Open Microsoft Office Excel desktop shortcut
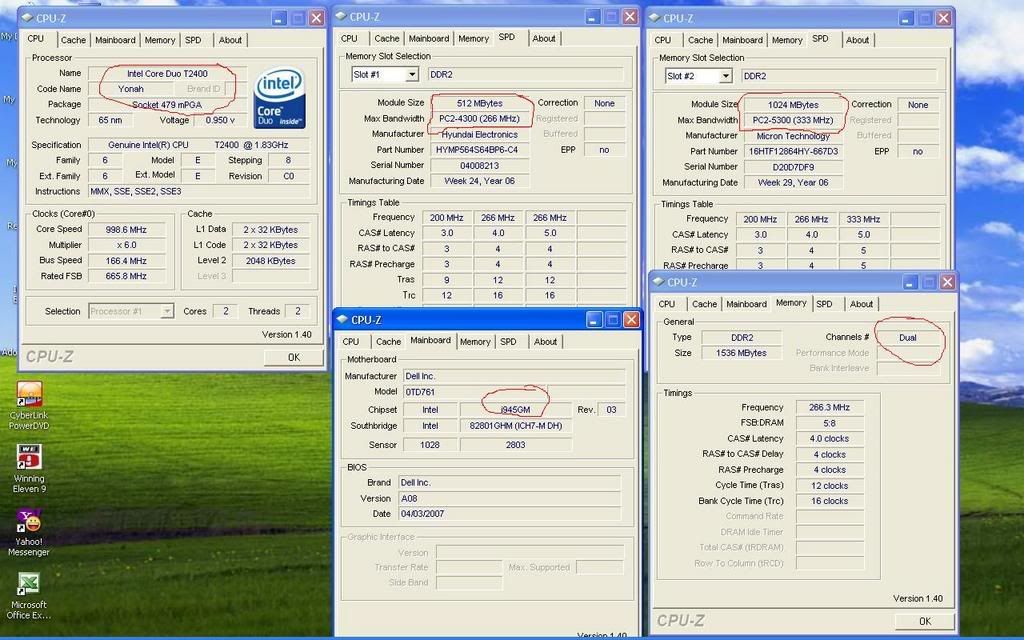1024x640 pixels. pos(29,584)
